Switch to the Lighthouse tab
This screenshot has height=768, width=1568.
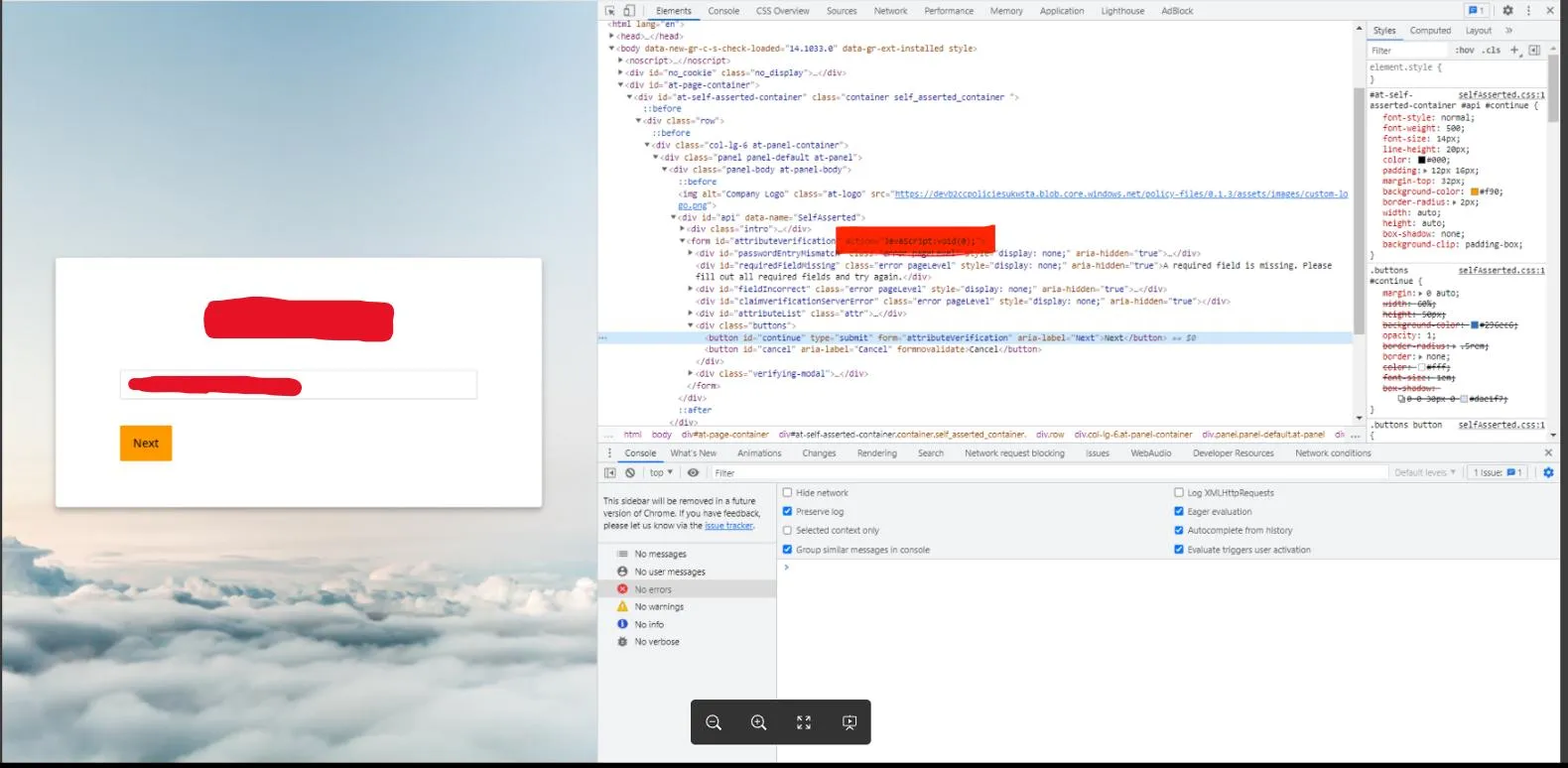pyautogui.click(x=1122, y=11)
